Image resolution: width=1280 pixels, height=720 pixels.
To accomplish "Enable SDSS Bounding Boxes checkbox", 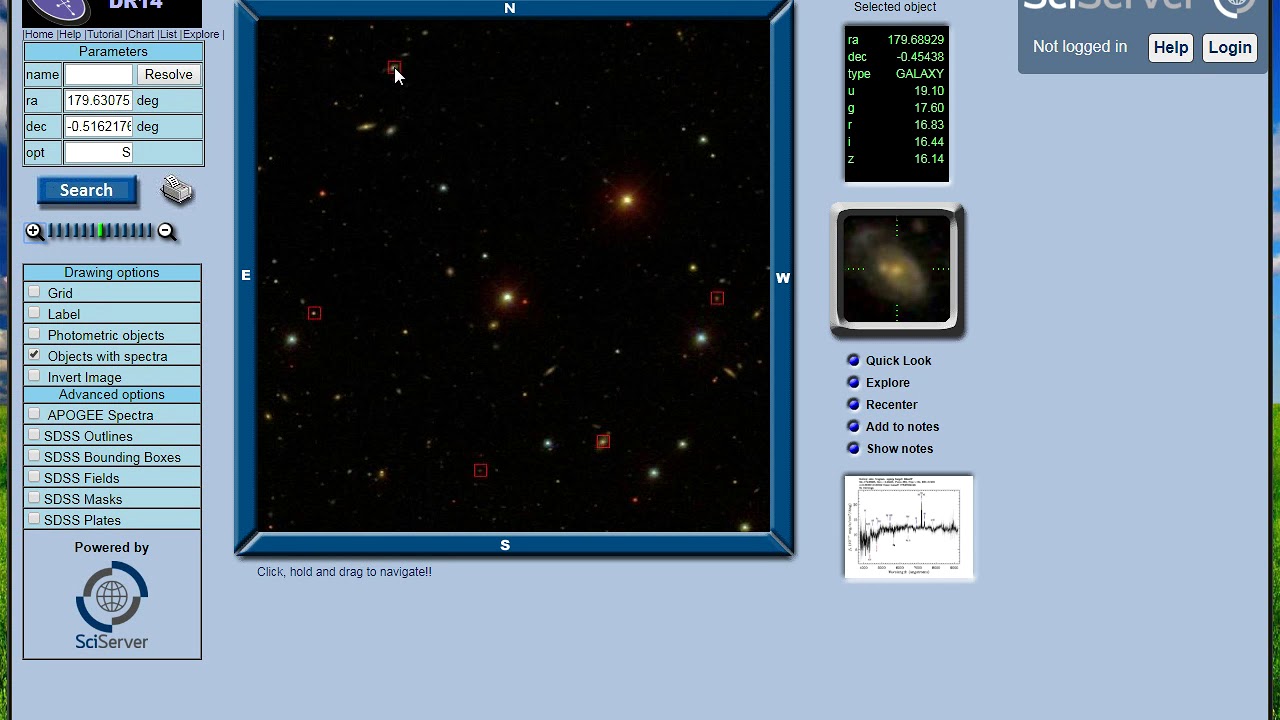I will click(35, 456).
